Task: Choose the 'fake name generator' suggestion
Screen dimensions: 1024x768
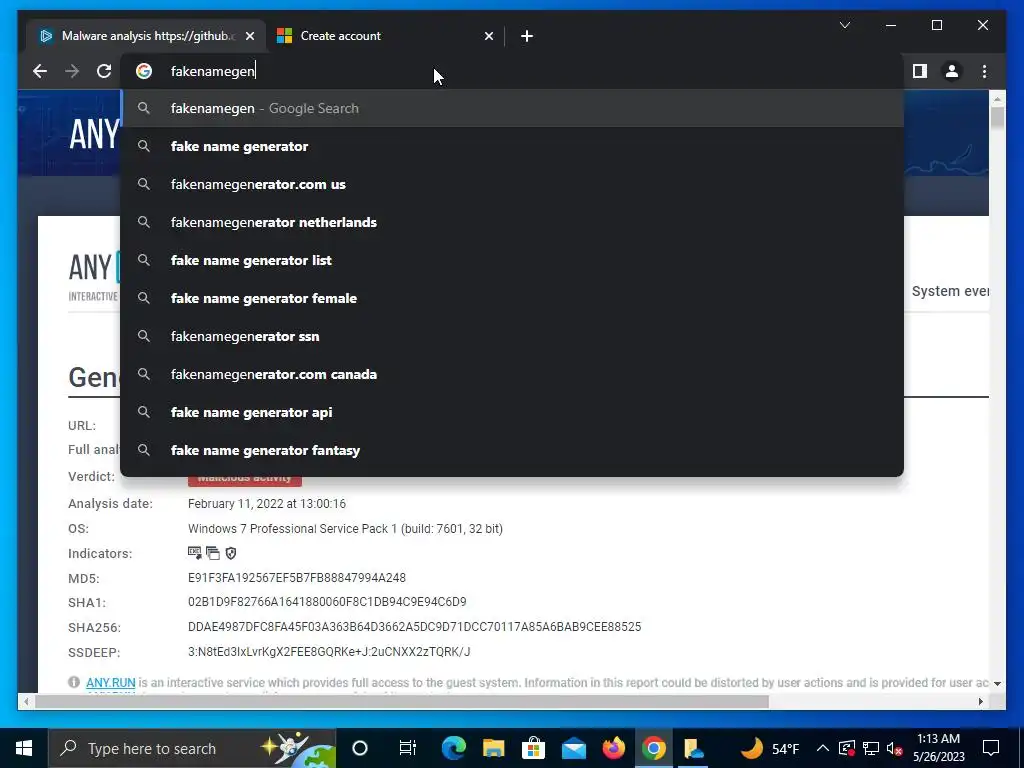Action: point(512,146)
